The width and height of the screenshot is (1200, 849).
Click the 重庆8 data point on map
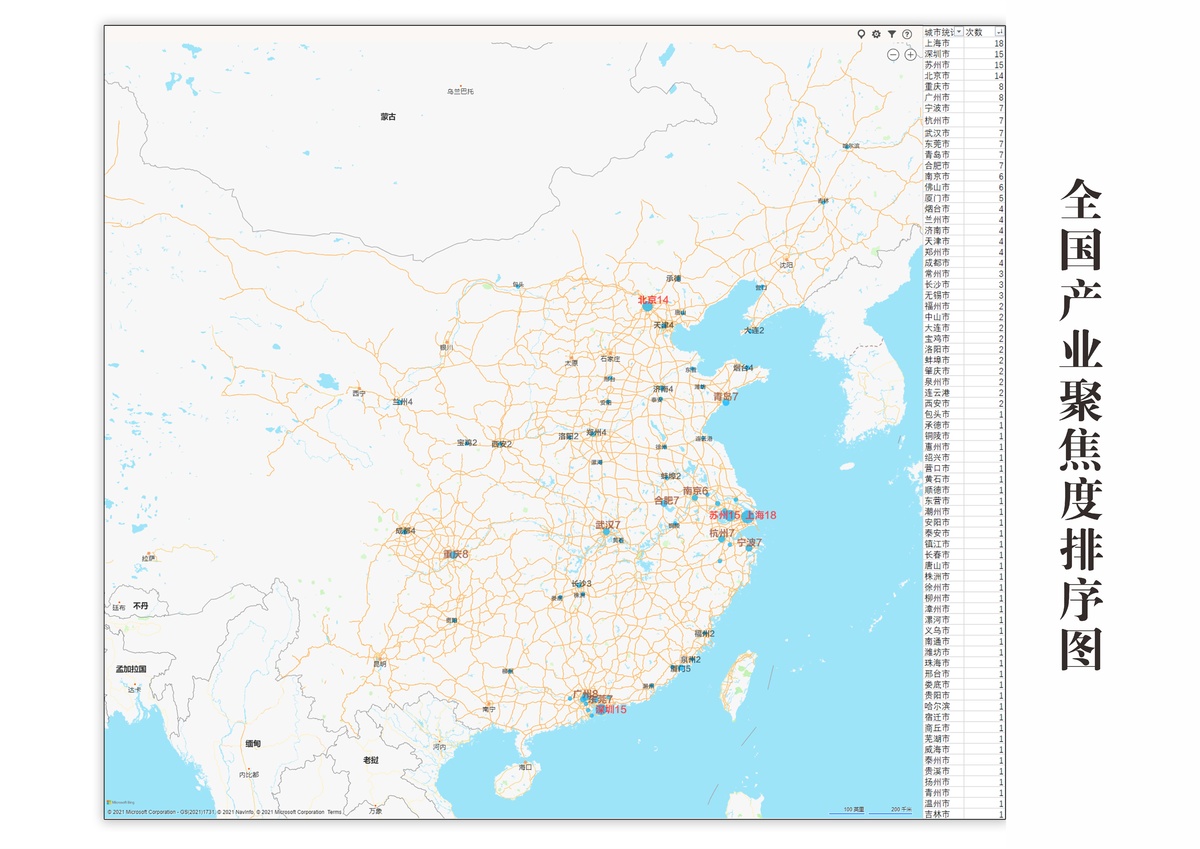pyautogui.click(x=456, y=554)
